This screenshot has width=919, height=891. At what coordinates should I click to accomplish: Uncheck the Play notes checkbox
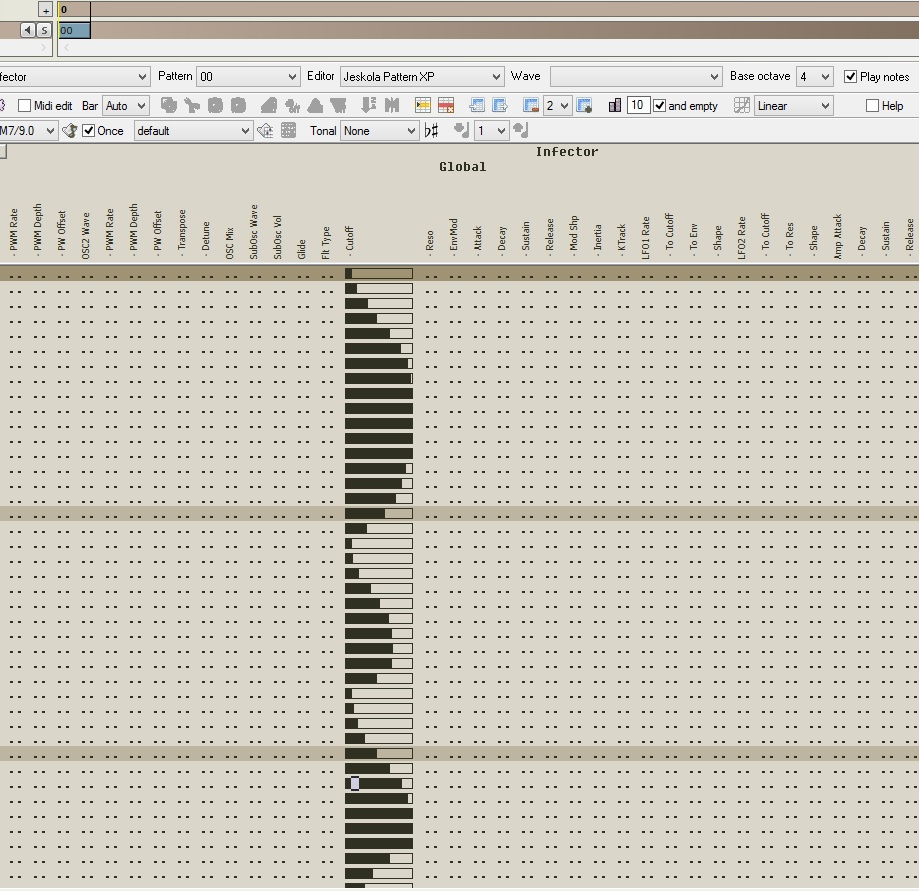(850, 76)
